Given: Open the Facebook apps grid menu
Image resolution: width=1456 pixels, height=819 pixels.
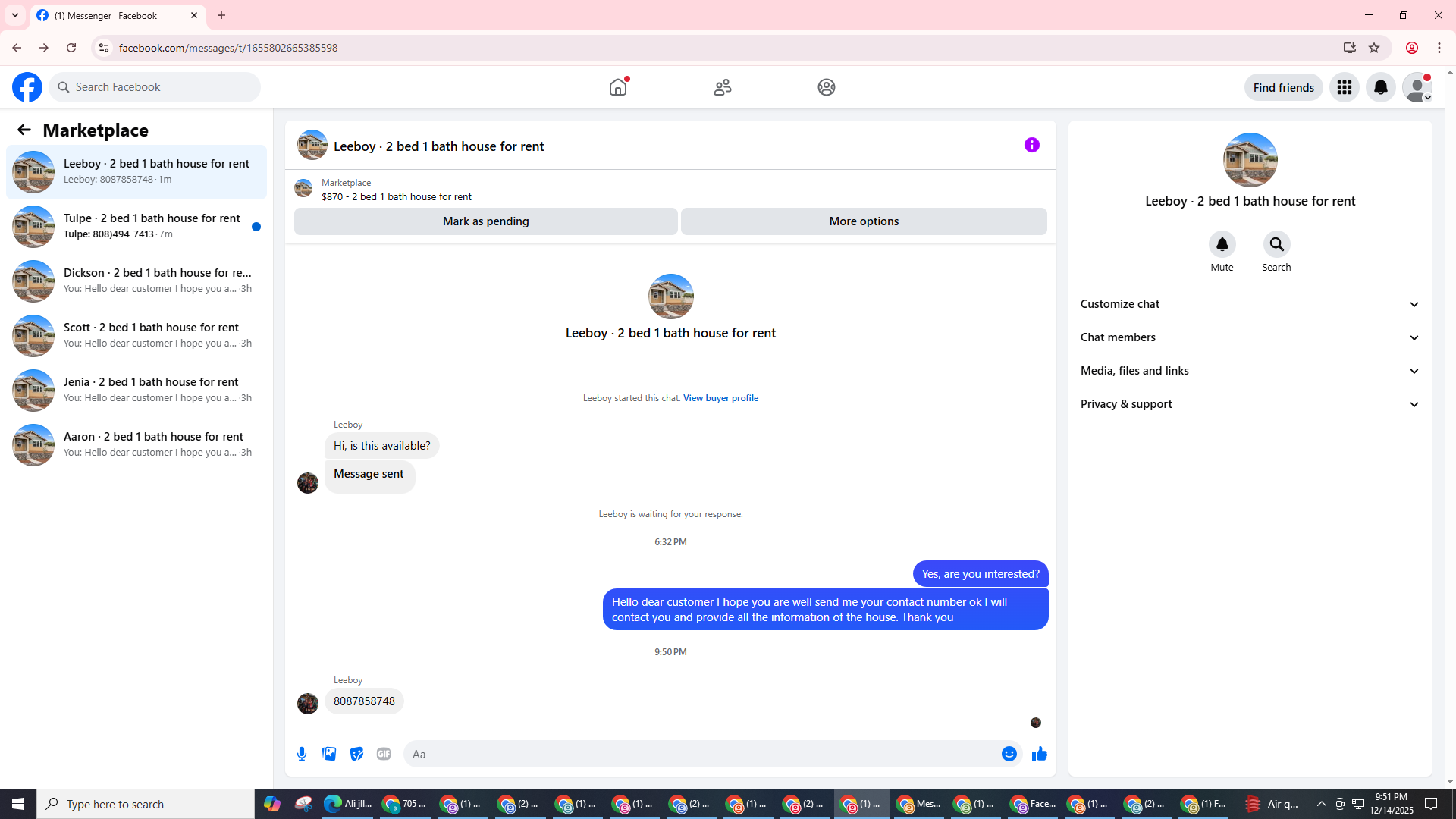Looking at the screenshot, I should [x=1344, y=87].
